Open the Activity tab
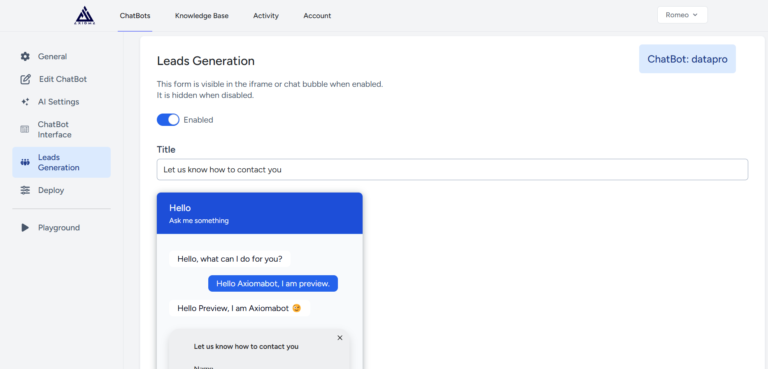 (266, 16)
